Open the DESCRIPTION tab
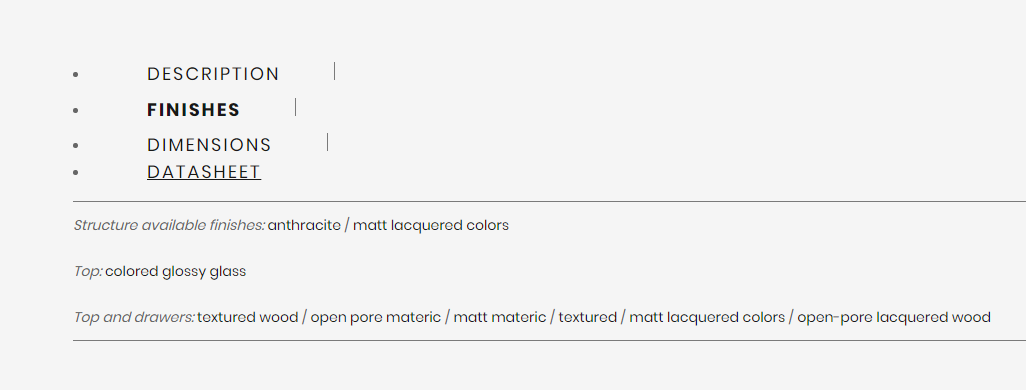Viewport: 1026px width, 390px height. tap(213, 74)
